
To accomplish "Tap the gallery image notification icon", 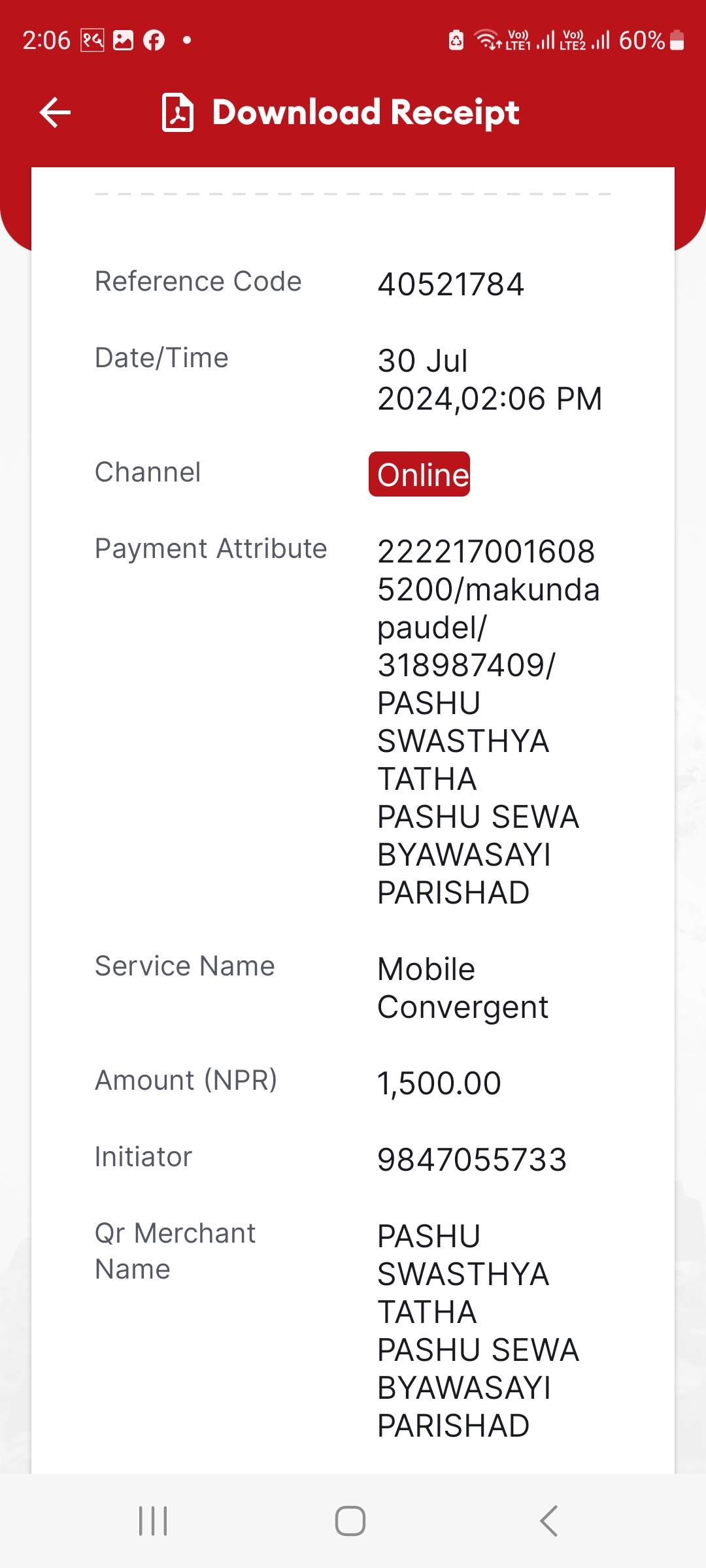I will point(124,41).
